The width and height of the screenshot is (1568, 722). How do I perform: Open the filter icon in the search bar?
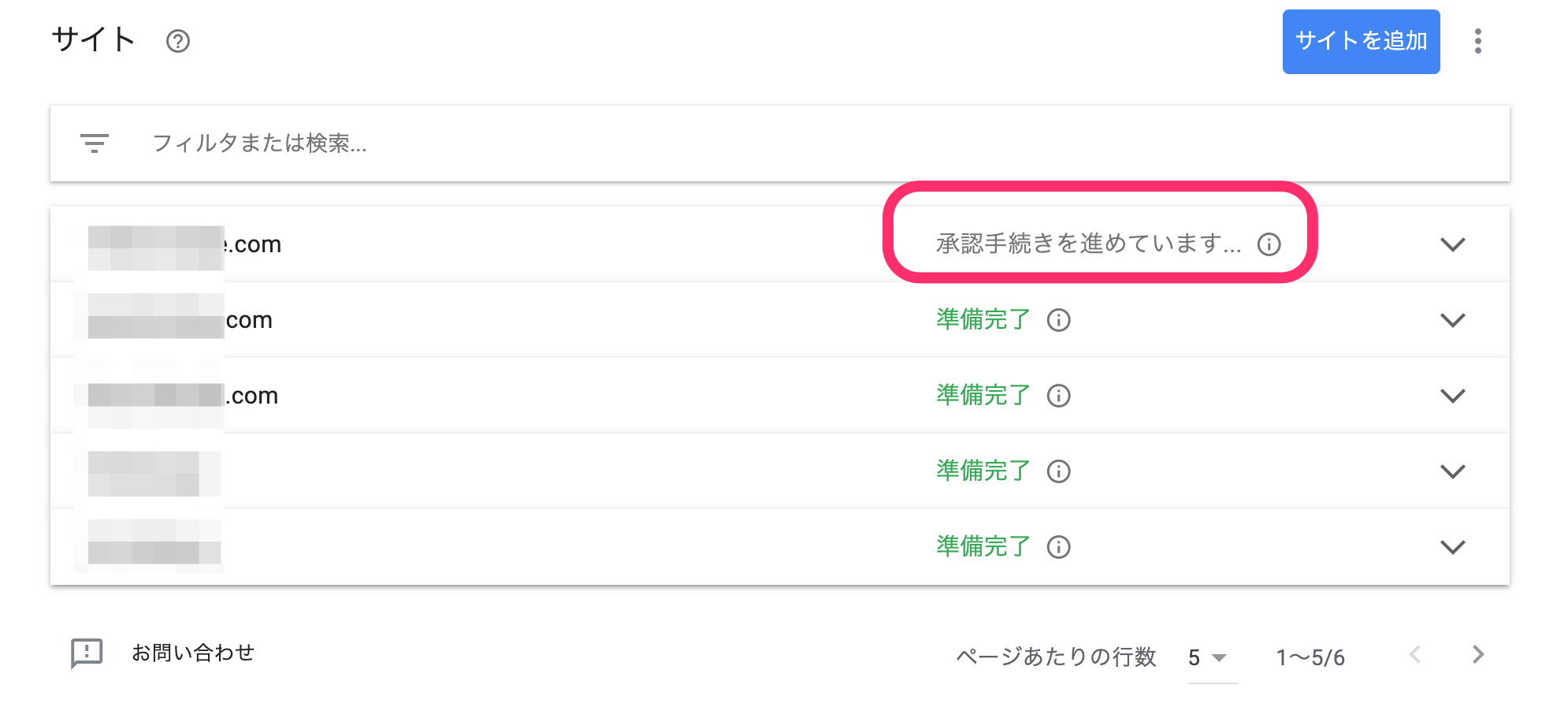tap(94, 143)
